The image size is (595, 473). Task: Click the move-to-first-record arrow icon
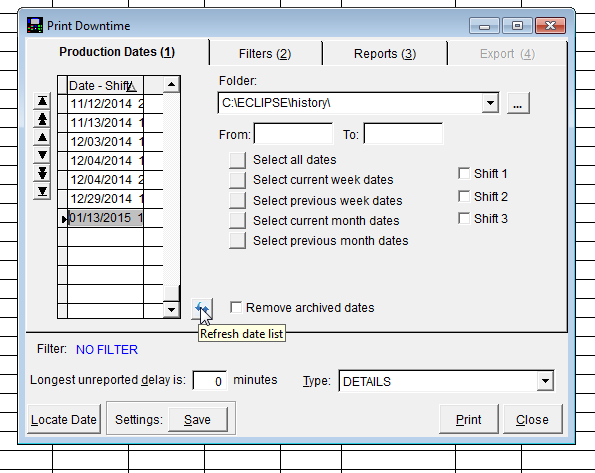click(x=42, y=101)
